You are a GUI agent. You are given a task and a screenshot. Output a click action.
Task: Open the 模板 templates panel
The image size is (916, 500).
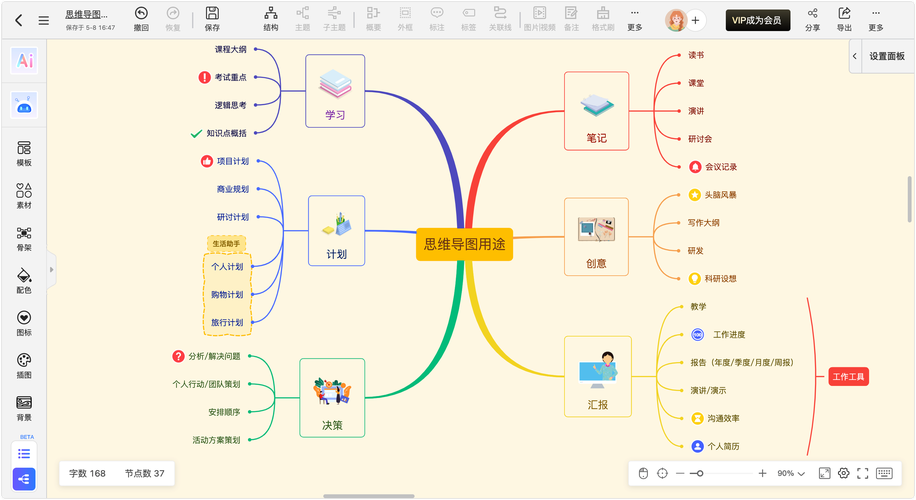(x=24, y=153)
